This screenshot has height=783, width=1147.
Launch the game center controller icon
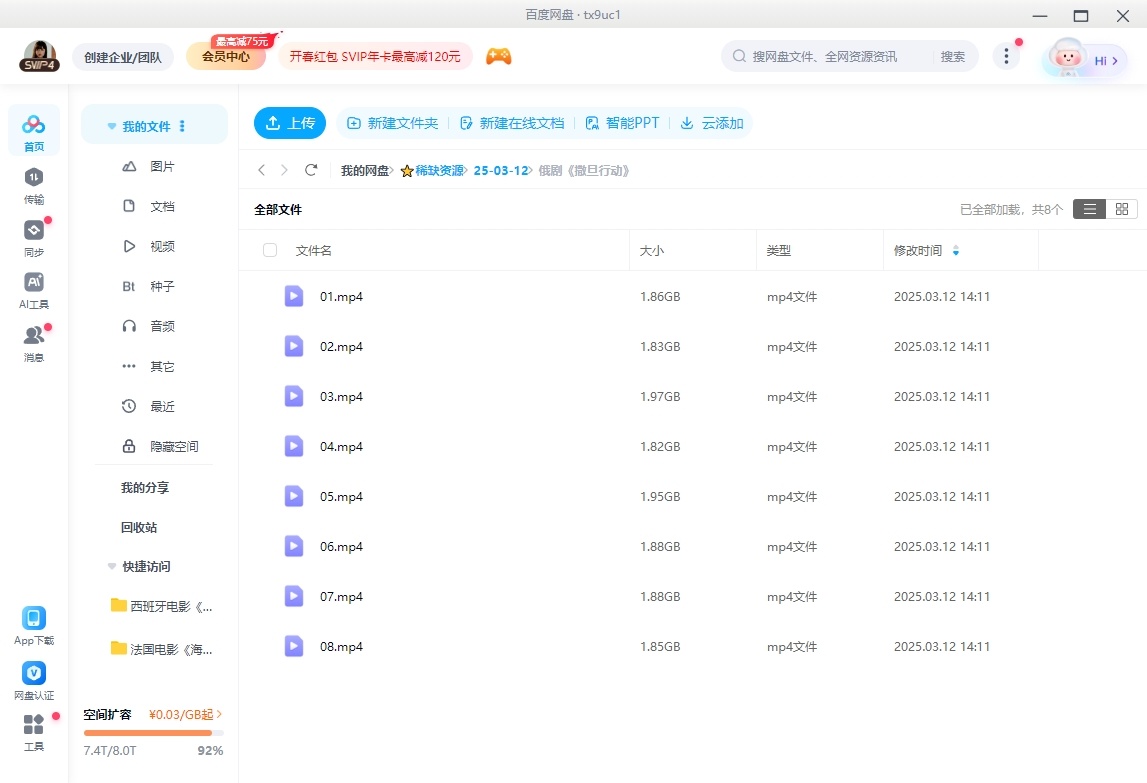pos(498,56)
